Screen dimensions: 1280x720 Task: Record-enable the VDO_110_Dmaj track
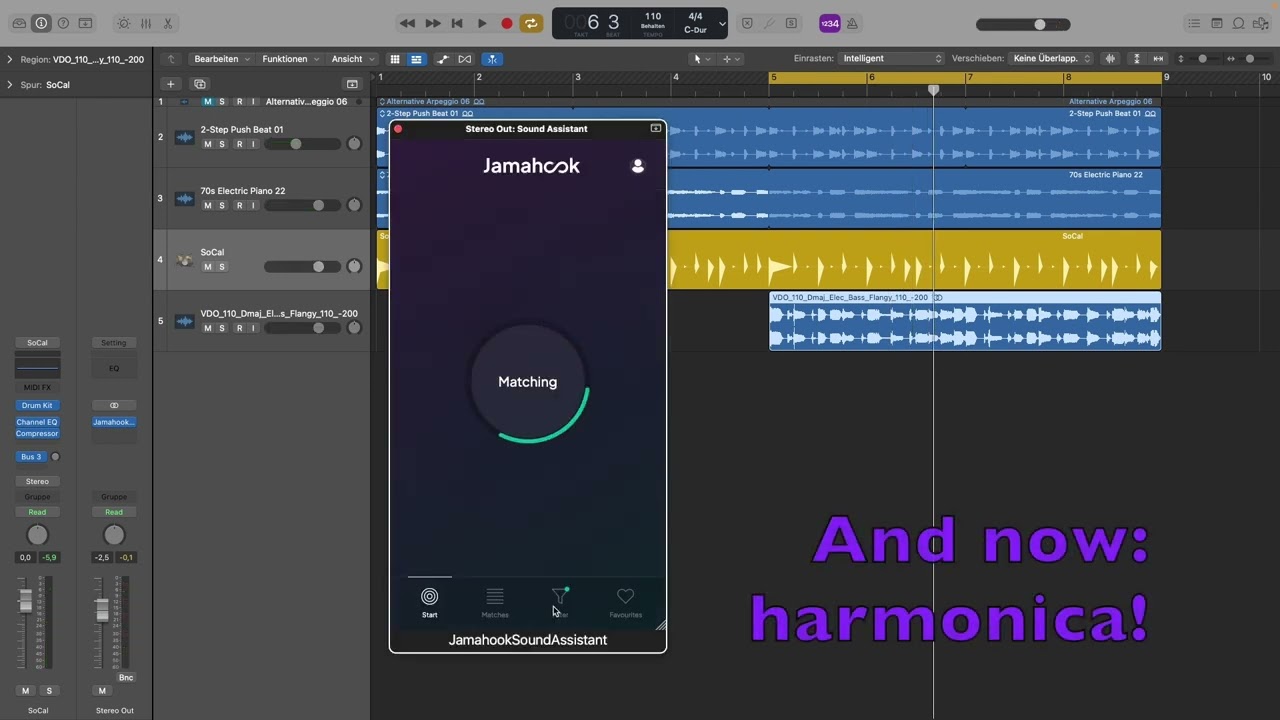click(239, 328)
